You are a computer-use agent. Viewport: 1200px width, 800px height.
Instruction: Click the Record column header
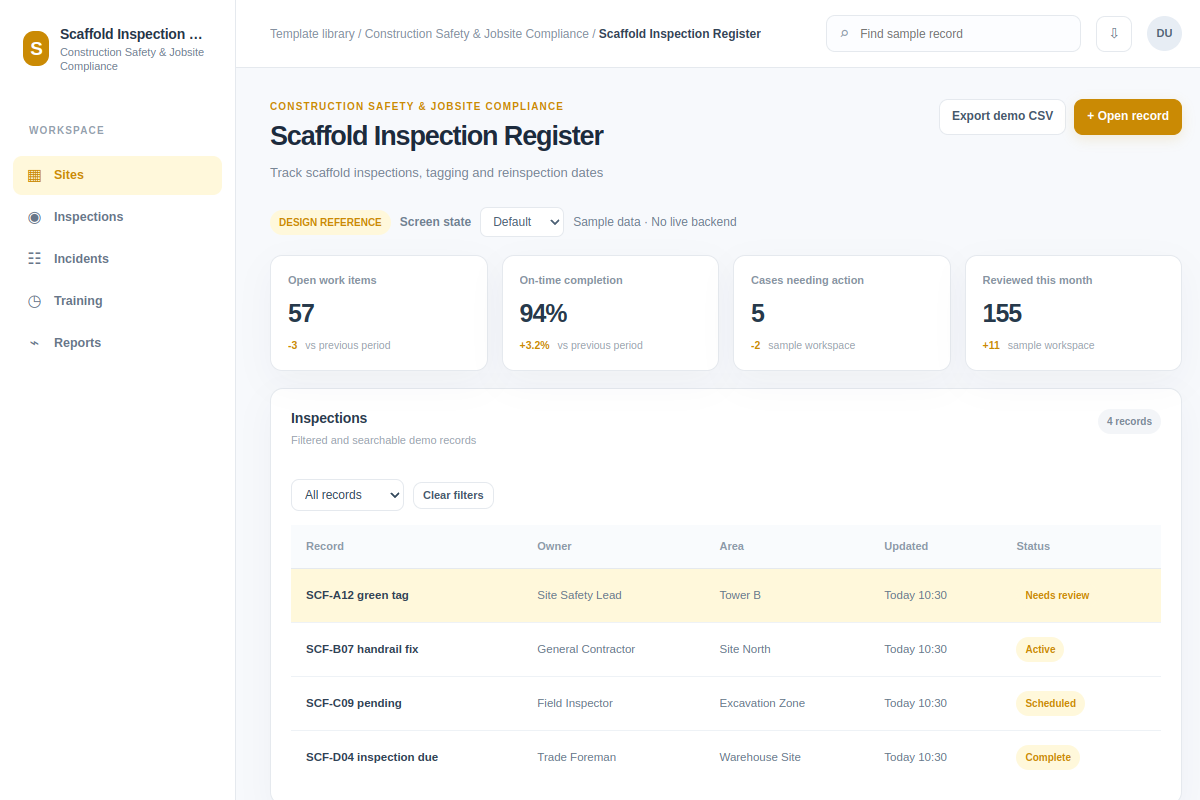(325, 546)
